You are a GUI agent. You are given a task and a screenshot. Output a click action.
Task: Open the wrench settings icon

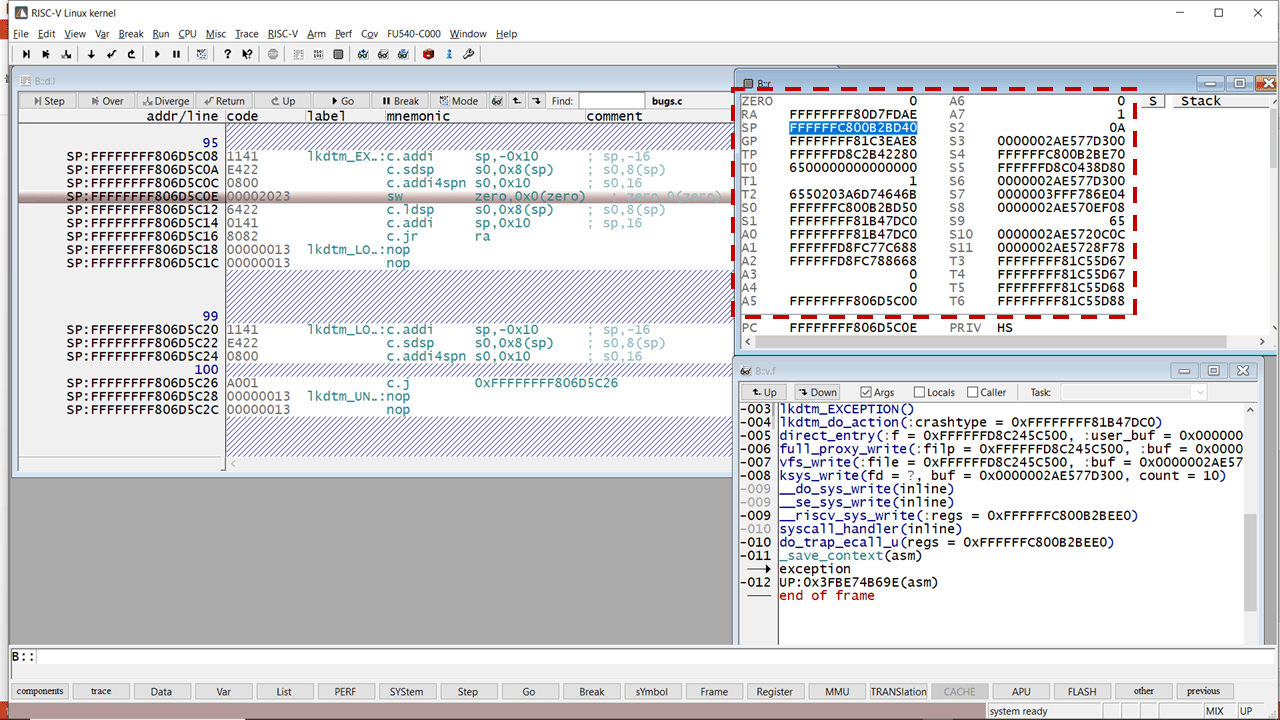tap(469, 54)
